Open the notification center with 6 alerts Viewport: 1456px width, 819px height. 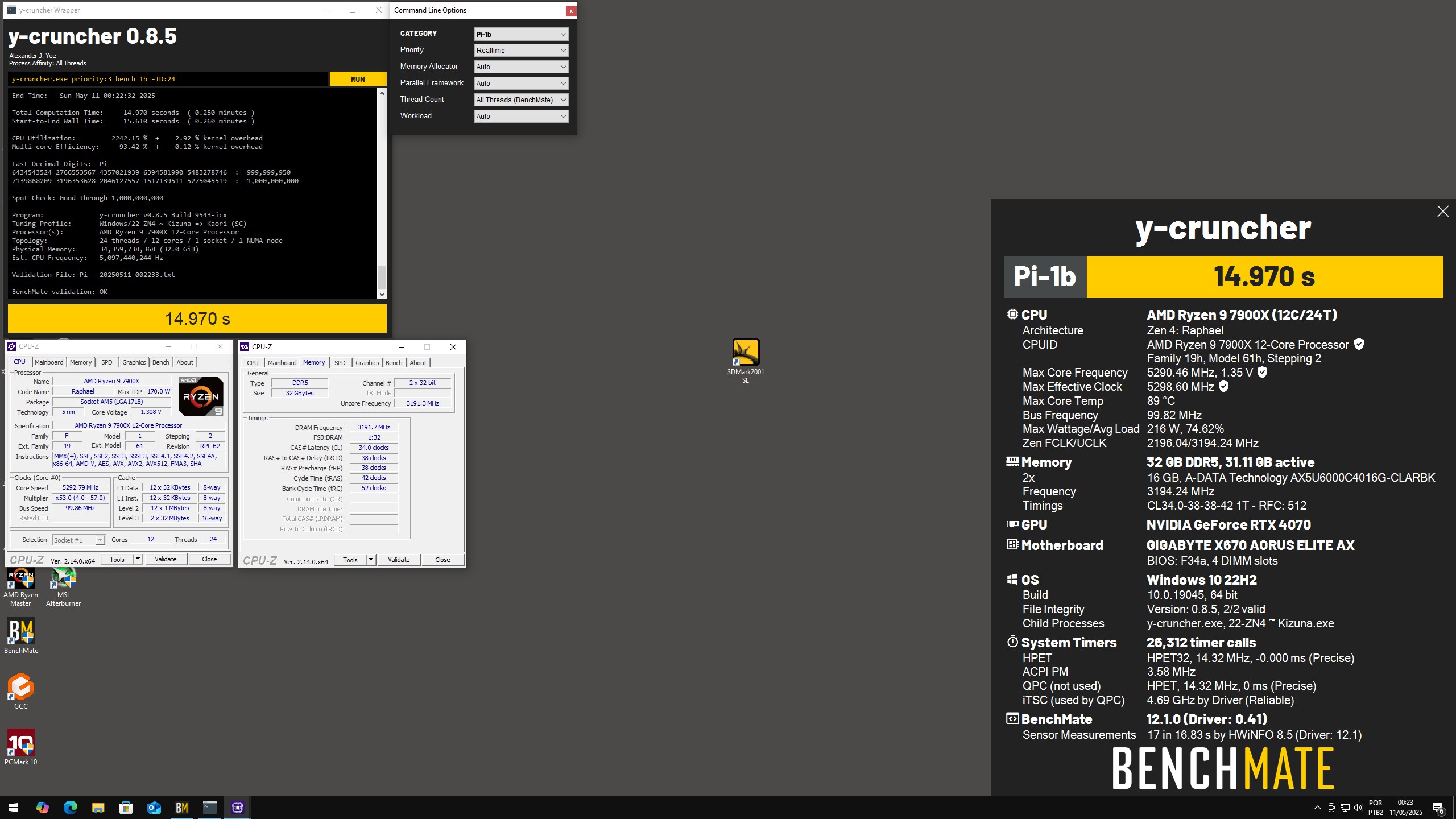(x=1438, y=808)
